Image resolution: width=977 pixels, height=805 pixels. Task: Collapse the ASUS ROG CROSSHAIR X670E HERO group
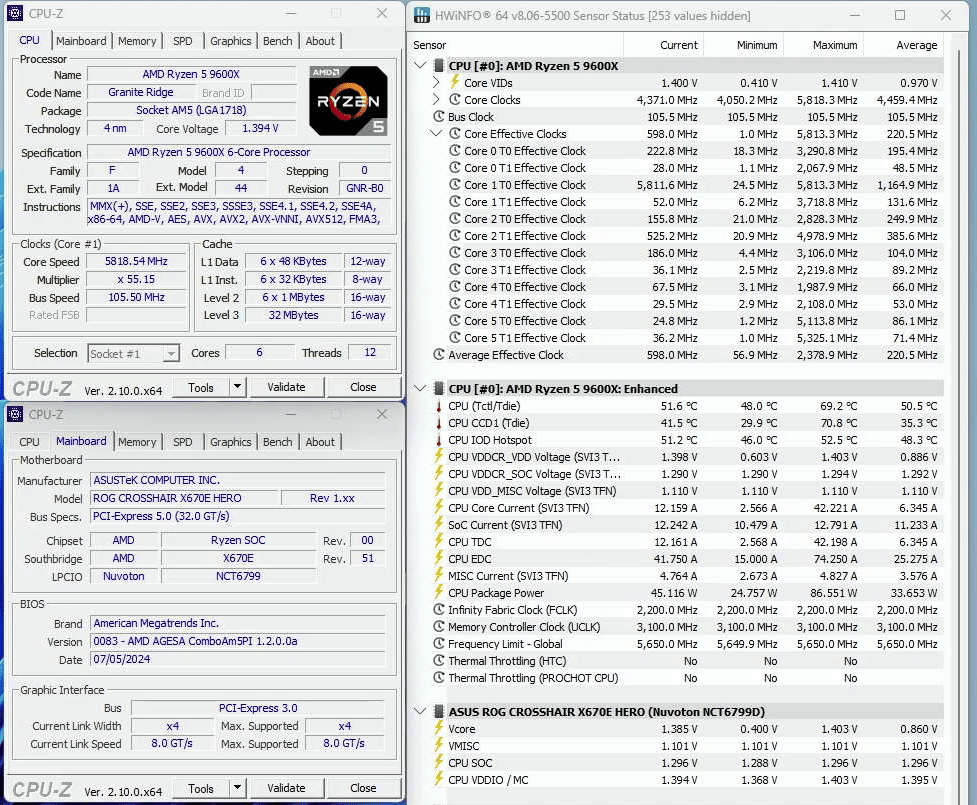[x=421, y=712]
